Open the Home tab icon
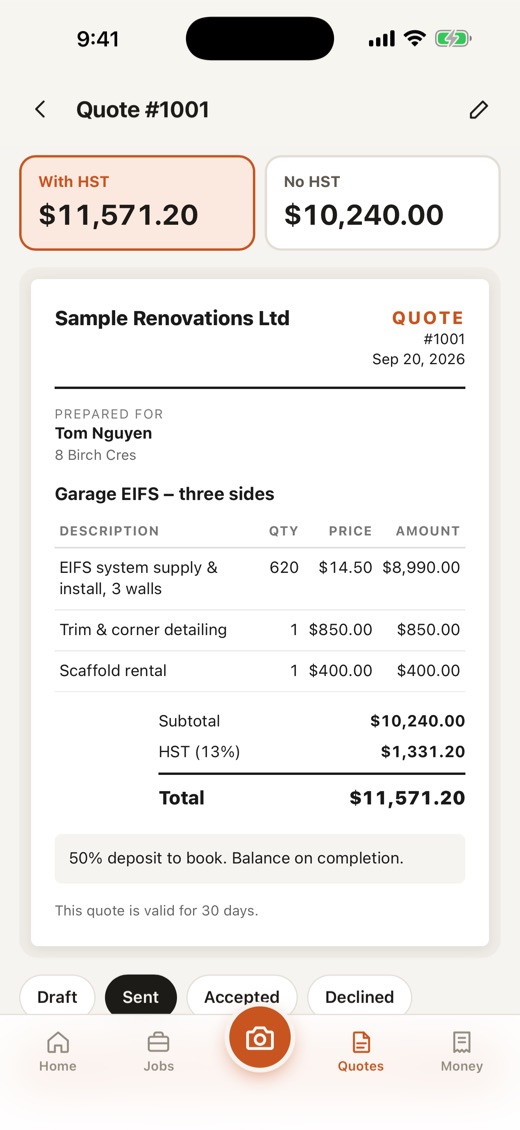Viewport: 520px width, 1130px height. [58, 1042]
